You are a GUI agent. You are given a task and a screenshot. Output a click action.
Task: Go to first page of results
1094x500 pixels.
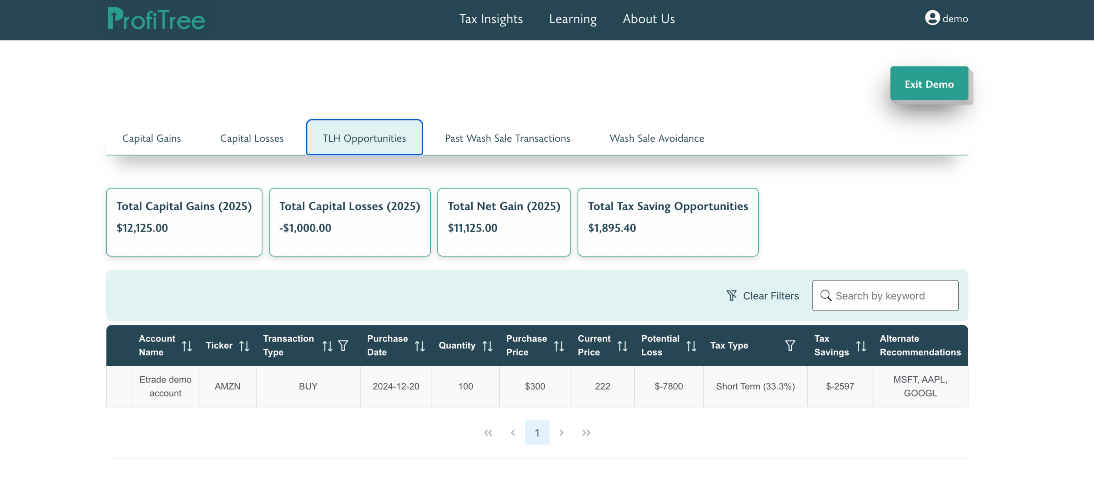point(488,433)
